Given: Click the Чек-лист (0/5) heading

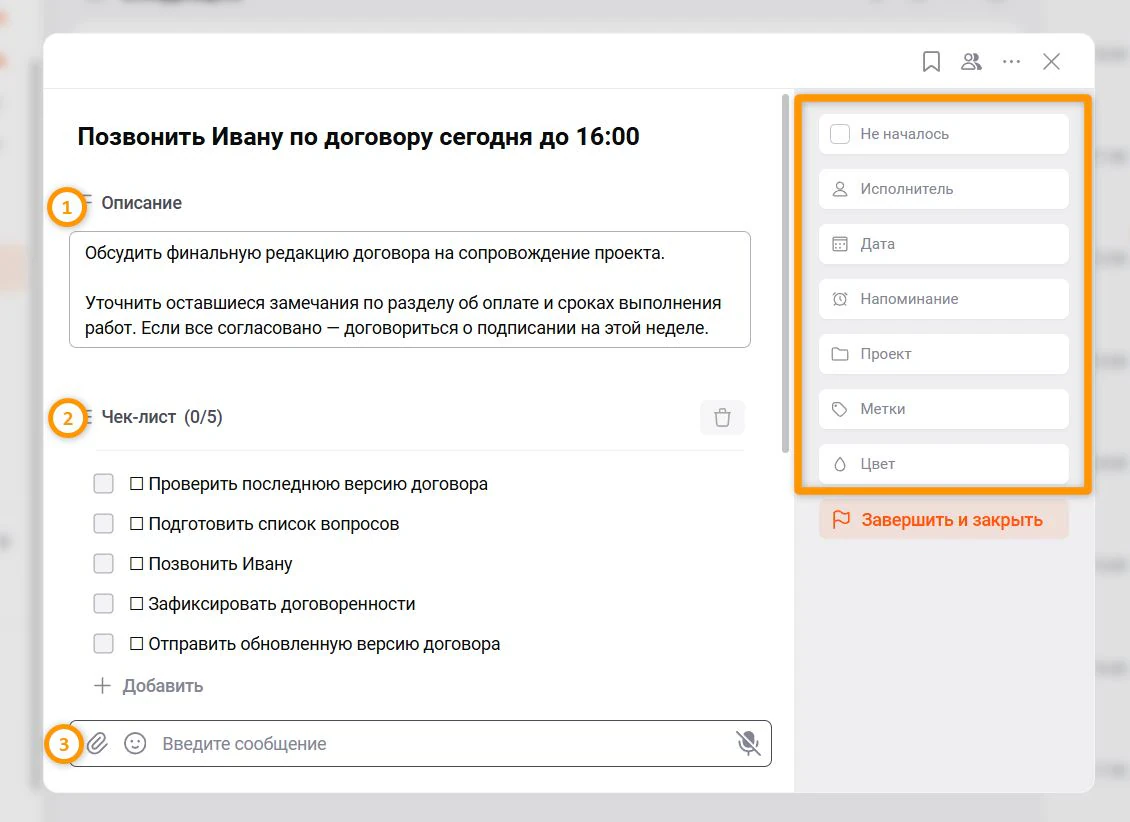Looking at the screenshot, I should [x=162, y=417].
